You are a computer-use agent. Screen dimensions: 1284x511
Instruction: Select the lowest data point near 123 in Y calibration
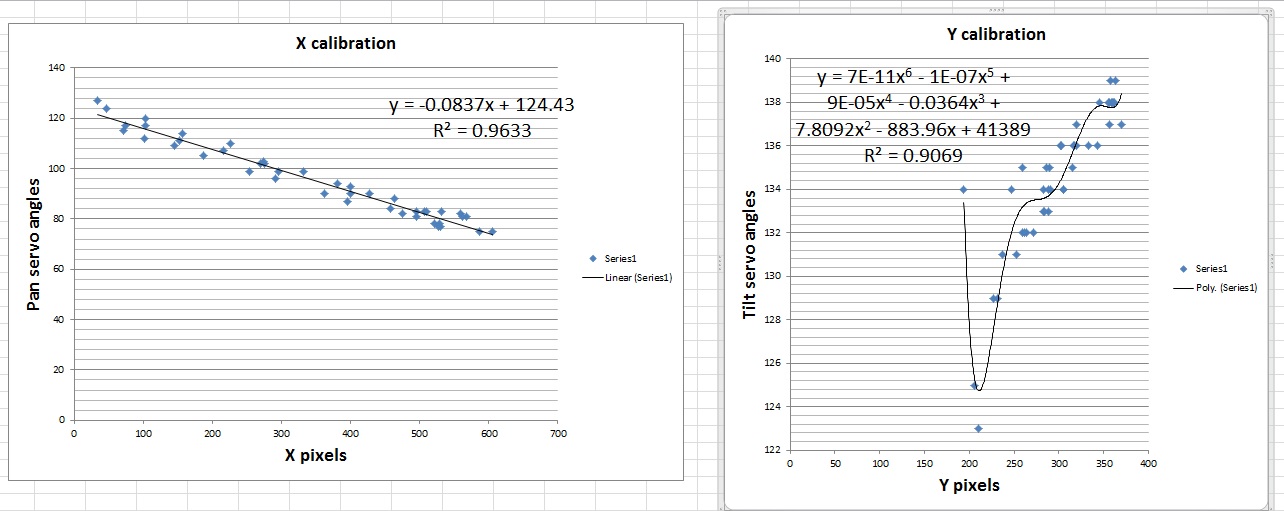click(978, 428)
